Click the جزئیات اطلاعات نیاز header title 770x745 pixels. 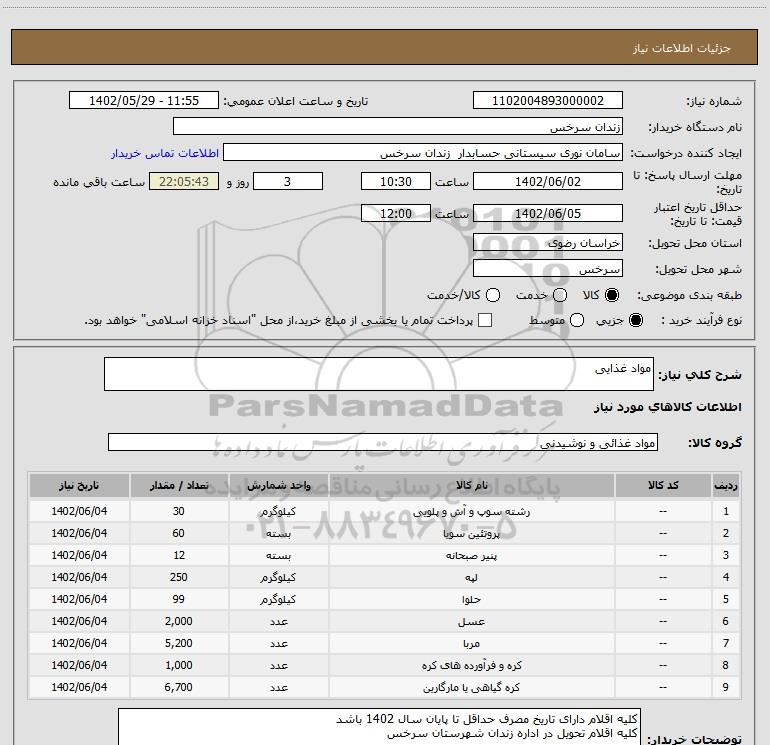(x=682, y=48)
